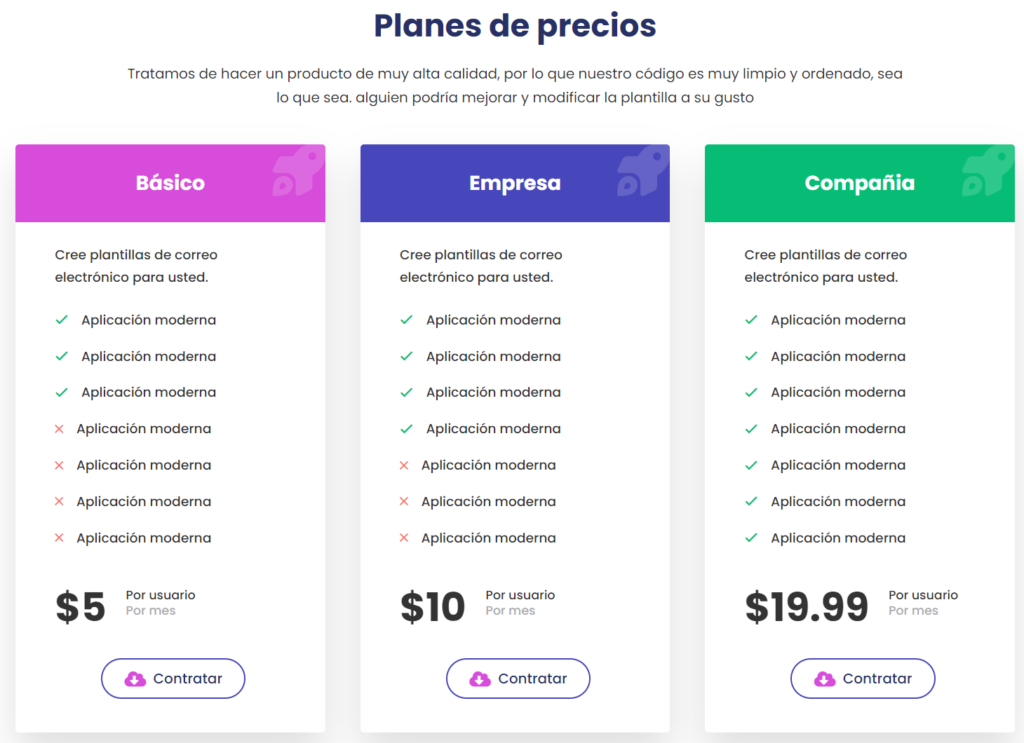1024x743 pixels.
Task: Click the last green checkmark in Compañia plan
Action: tap(752, 538)
